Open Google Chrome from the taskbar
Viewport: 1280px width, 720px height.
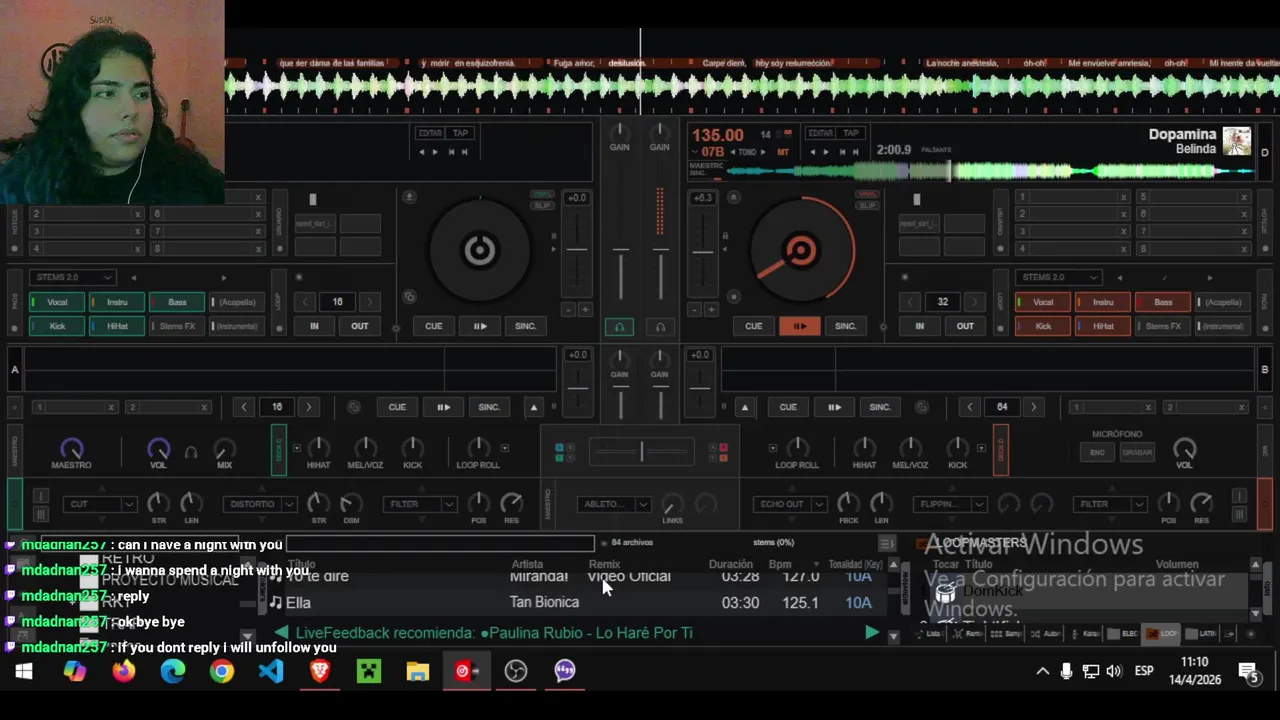[221, 671]
